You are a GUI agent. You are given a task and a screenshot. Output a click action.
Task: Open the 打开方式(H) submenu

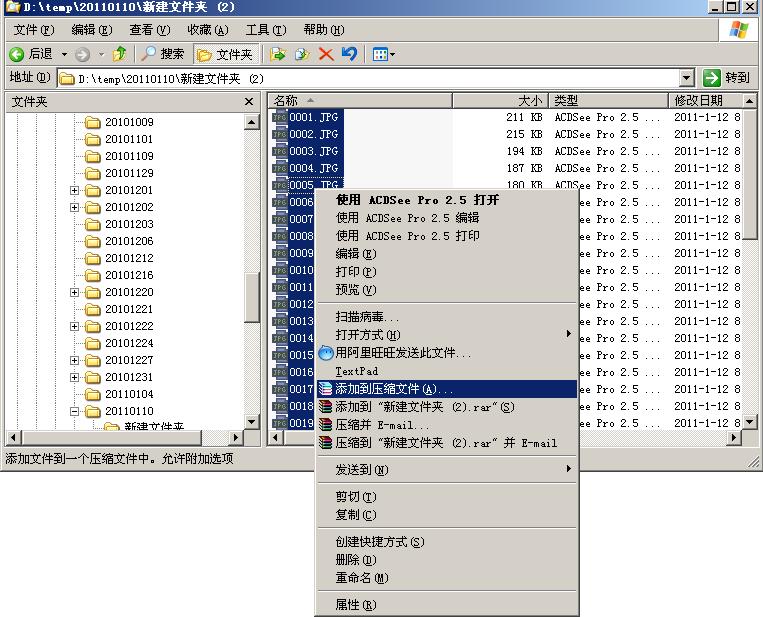446,335
